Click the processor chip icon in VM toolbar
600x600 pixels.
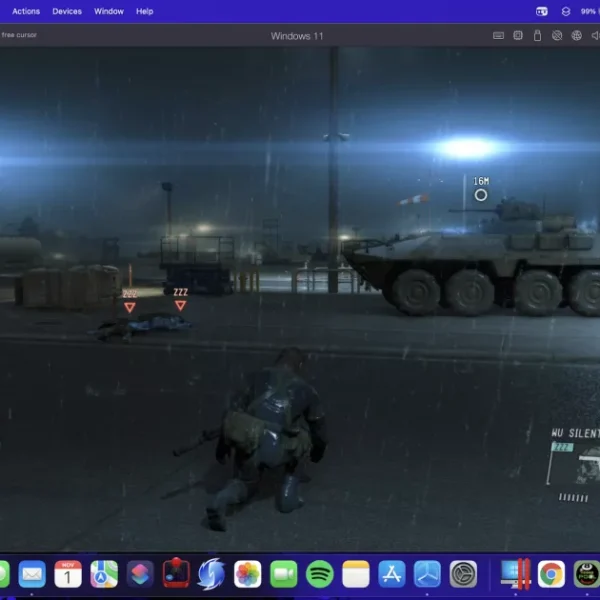coord(518,36)
